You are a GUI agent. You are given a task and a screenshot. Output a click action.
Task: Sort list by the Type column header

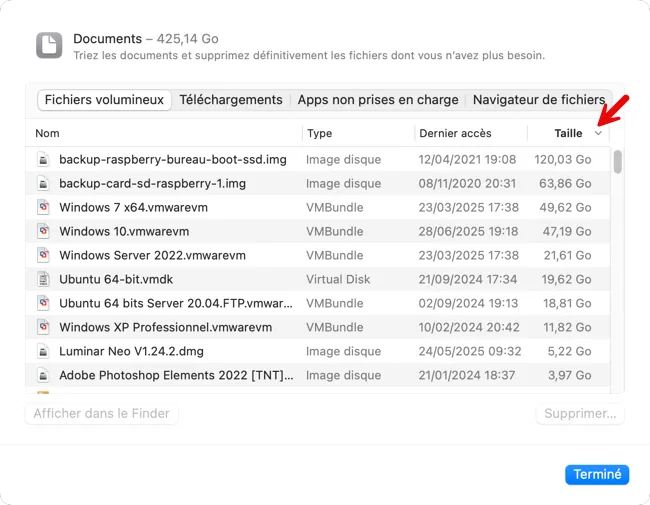click(x=320, y=133)
